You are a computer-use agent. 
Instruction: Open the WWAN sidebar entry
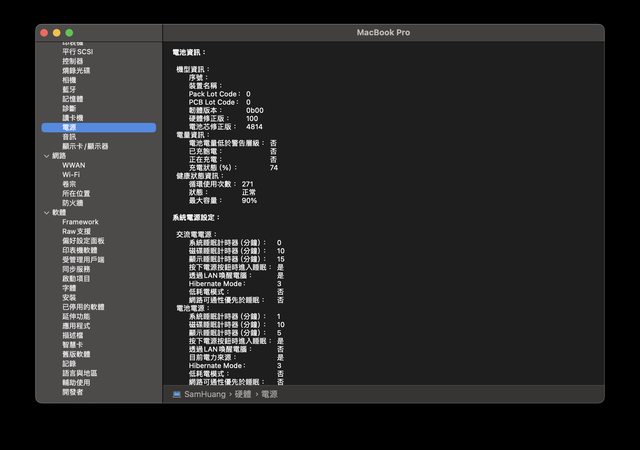pos(73,165)
